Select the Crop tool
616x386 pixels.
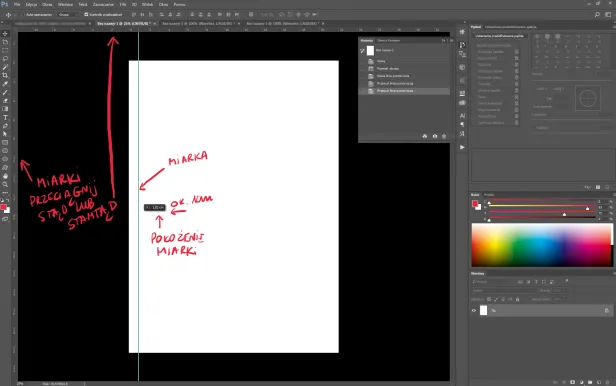5,75
